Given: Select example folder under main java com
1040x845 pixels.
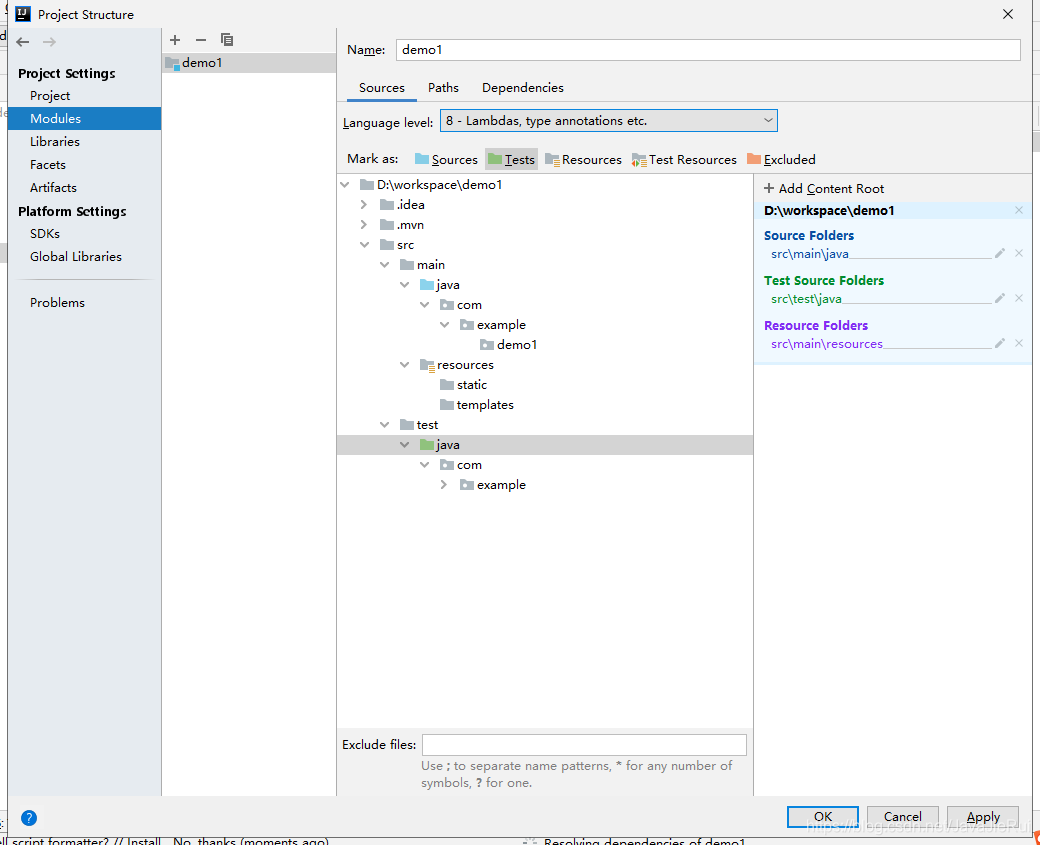Looking at the screenshot, I should tap(493, 325).
